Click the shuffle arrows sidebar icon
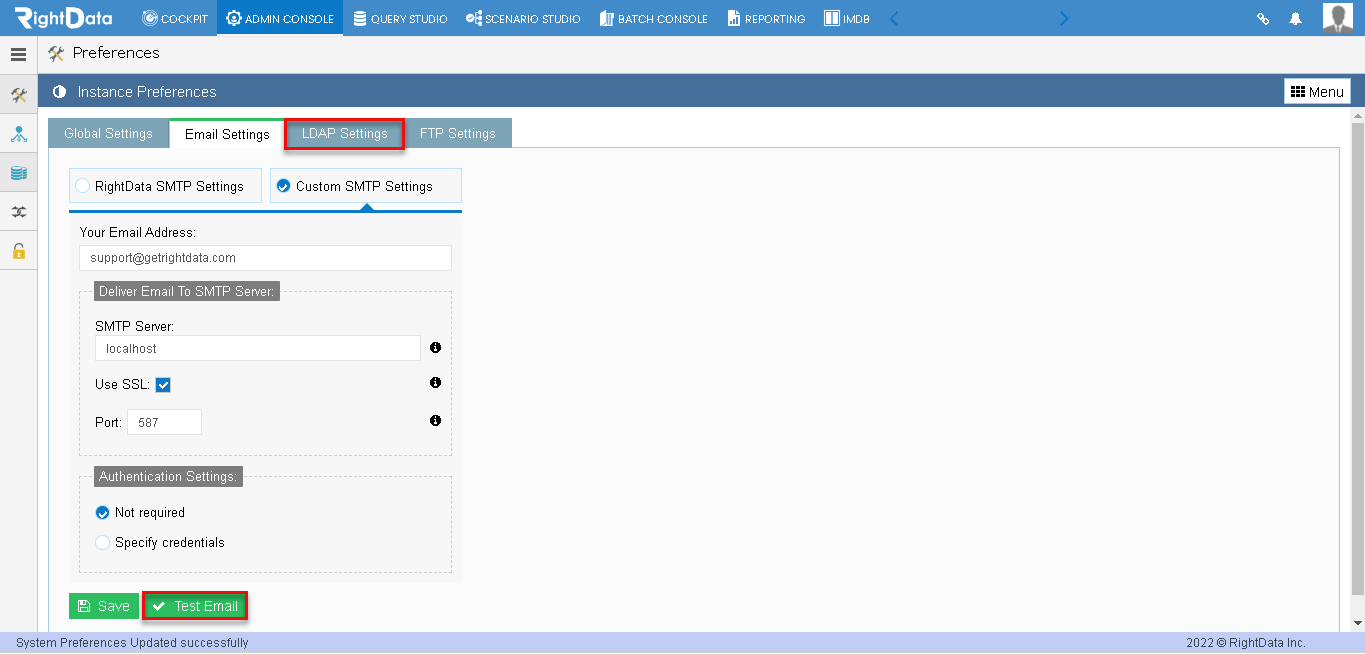The width and height of the screenshot is (1365, 655). pos(18,212)
